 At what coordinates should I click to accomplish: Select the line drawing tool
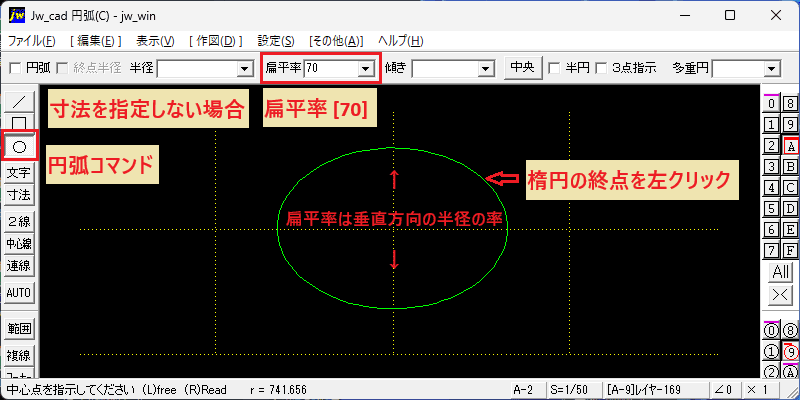tap(19, 102)
